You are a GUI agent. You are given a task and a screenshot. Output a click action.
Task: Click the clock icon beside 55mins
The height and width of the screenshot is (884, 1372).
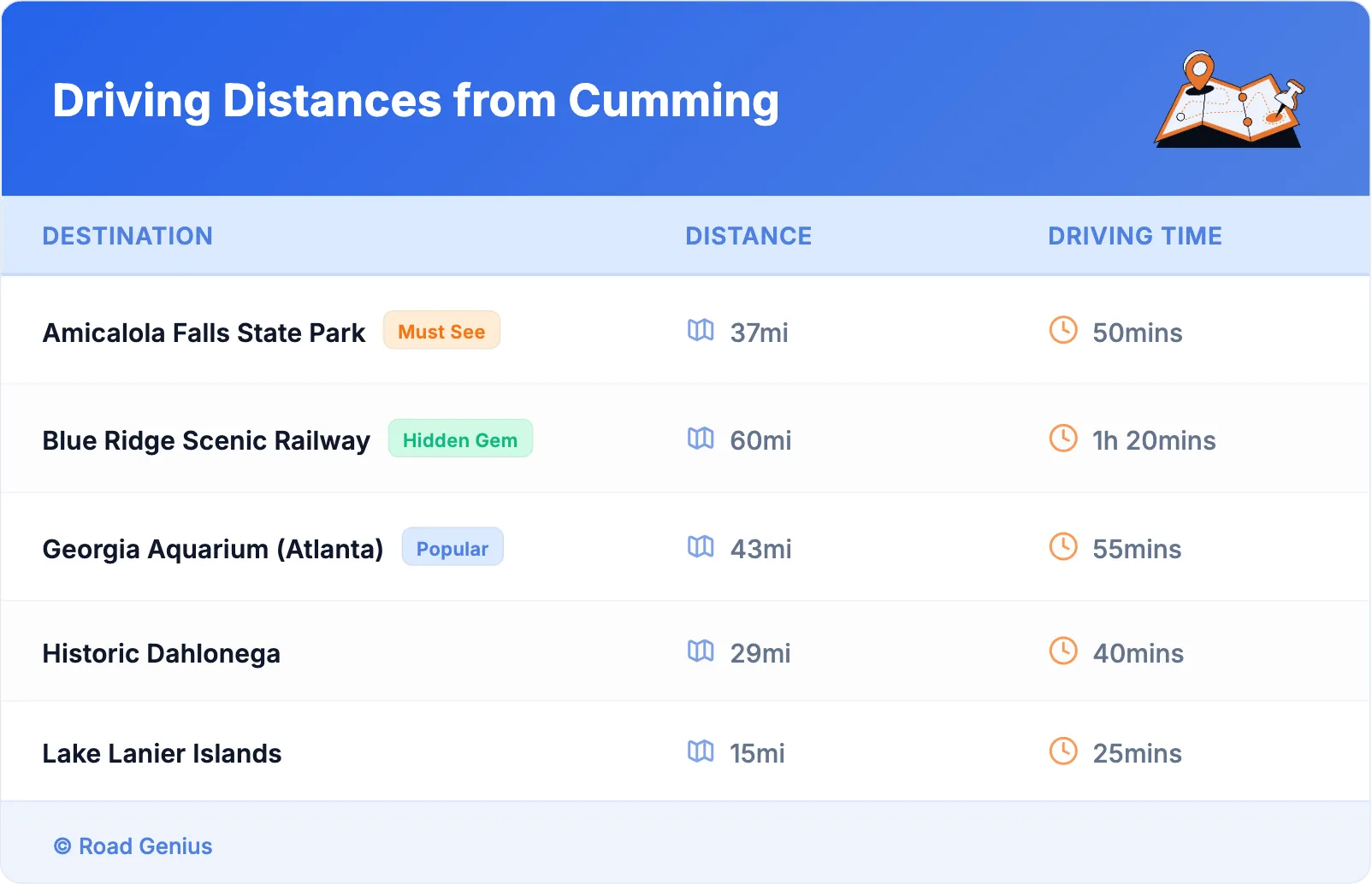tap(1063, 546)
